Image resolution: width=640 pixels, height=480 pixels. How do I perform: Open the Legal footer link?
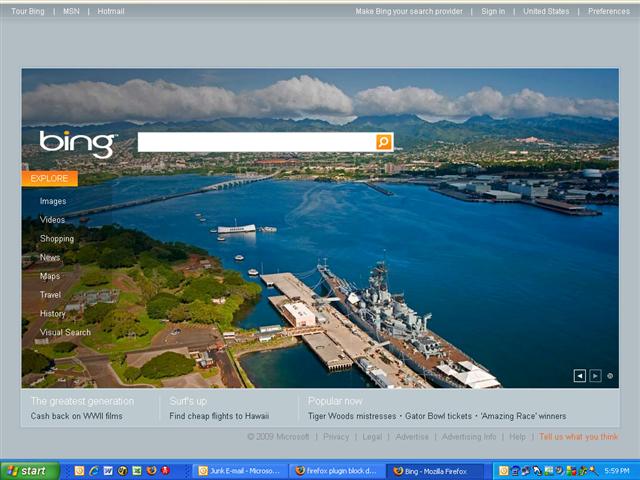(372, 437)
